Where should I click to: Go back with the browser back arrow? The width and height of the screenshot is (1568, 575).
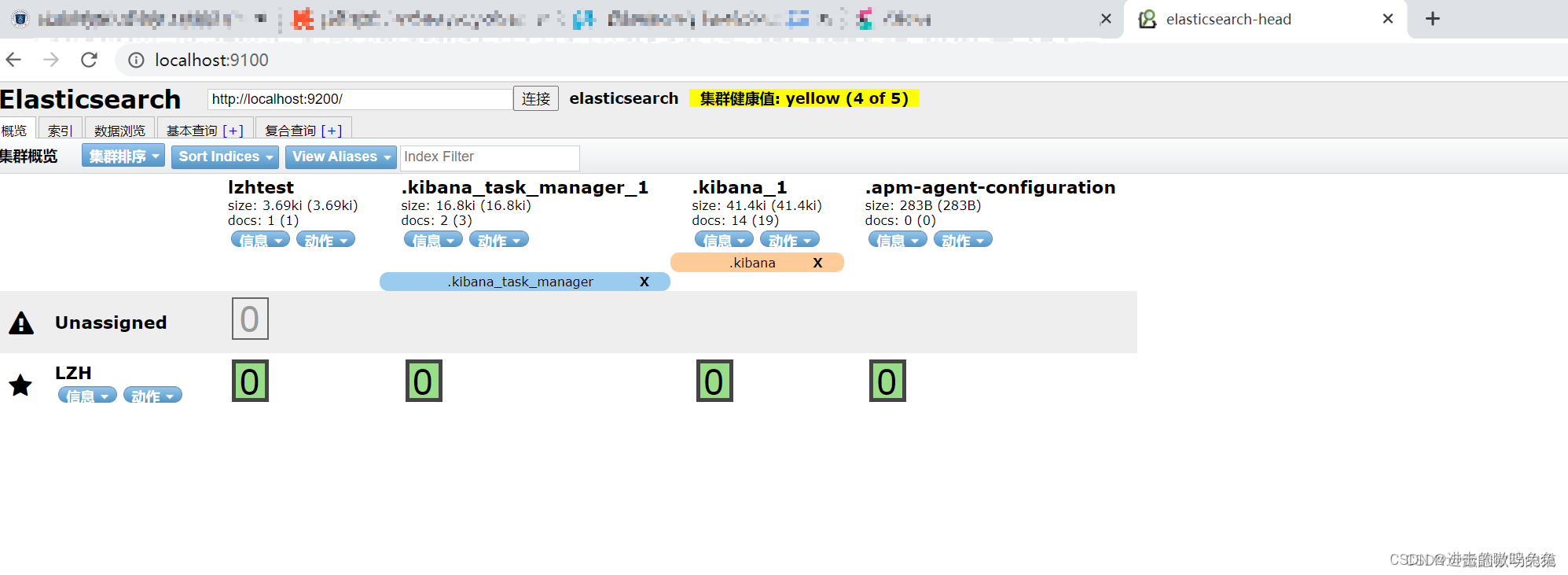[x=13, y=60]
